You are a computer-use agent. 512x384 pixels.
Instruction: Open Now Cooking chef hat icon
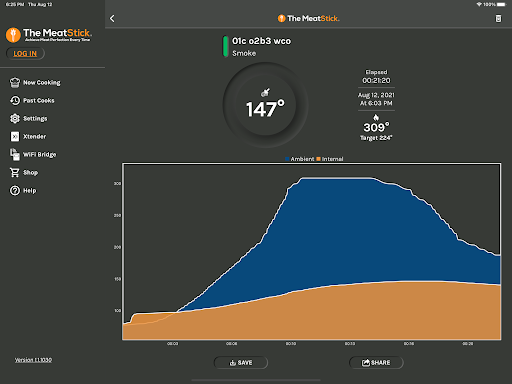pyautogui.click(x=15, y=82)
